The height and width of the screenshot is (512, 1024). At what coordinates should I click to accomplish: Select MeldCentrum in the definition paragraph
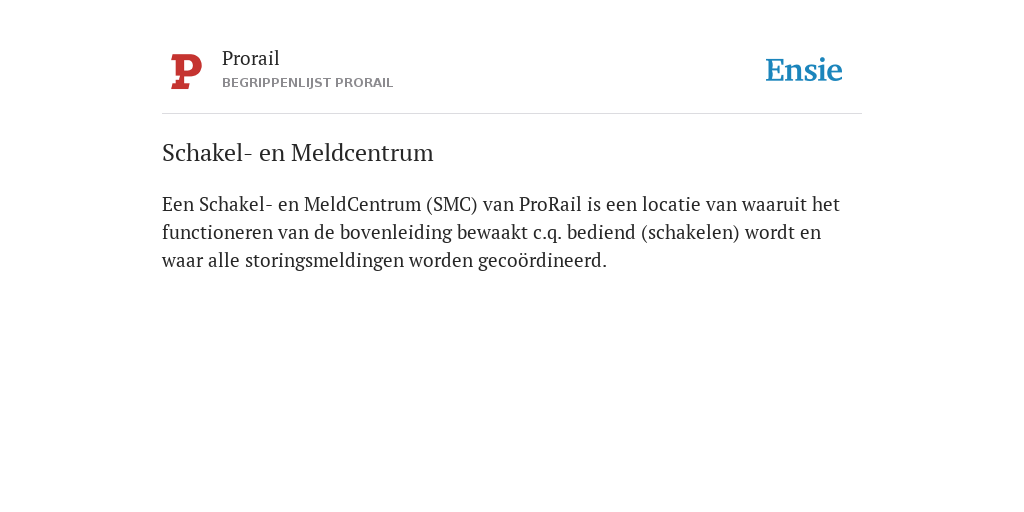[x=362, y=204]
